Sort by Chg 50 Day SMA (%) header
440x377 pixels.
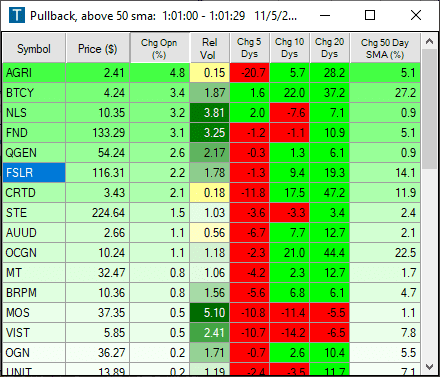point(385,48)
